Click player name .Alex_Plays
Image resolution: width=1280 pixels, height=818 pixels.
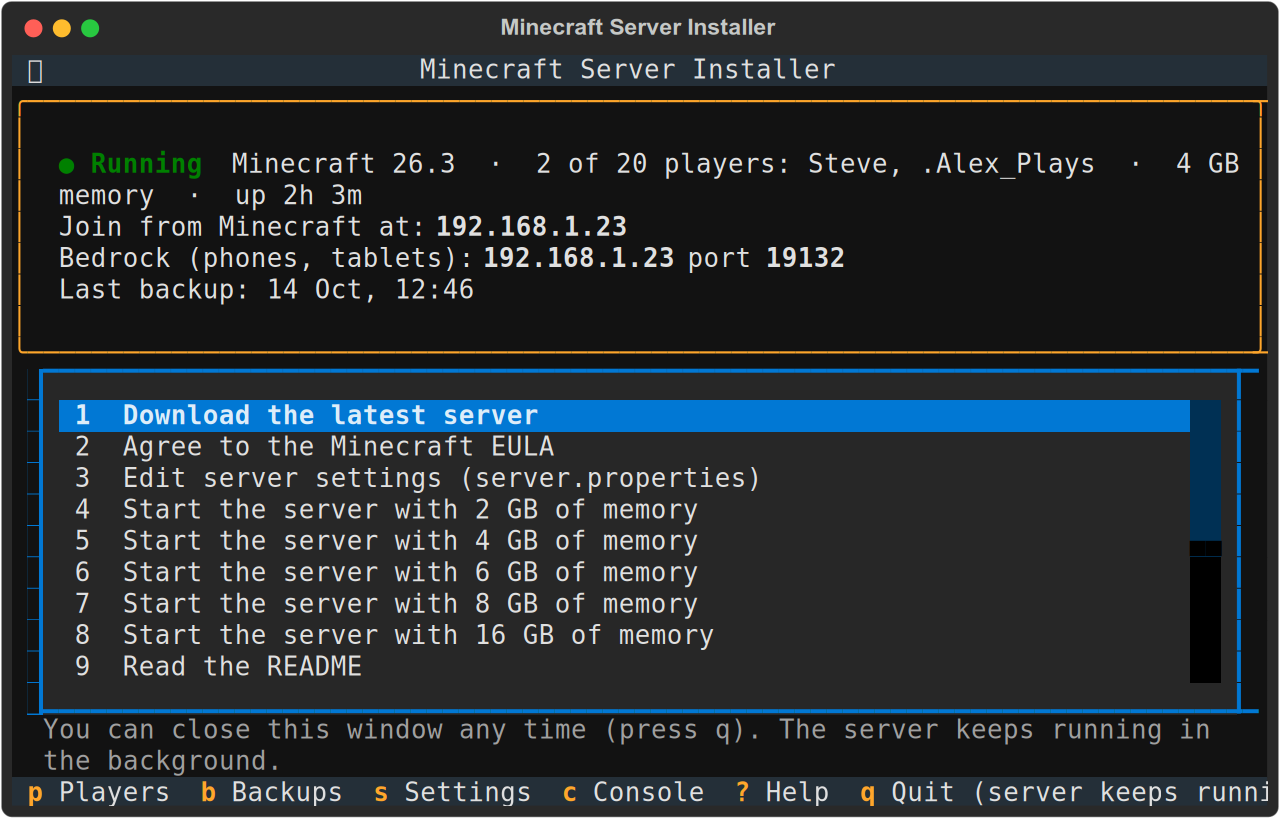tap(1008, 164)
